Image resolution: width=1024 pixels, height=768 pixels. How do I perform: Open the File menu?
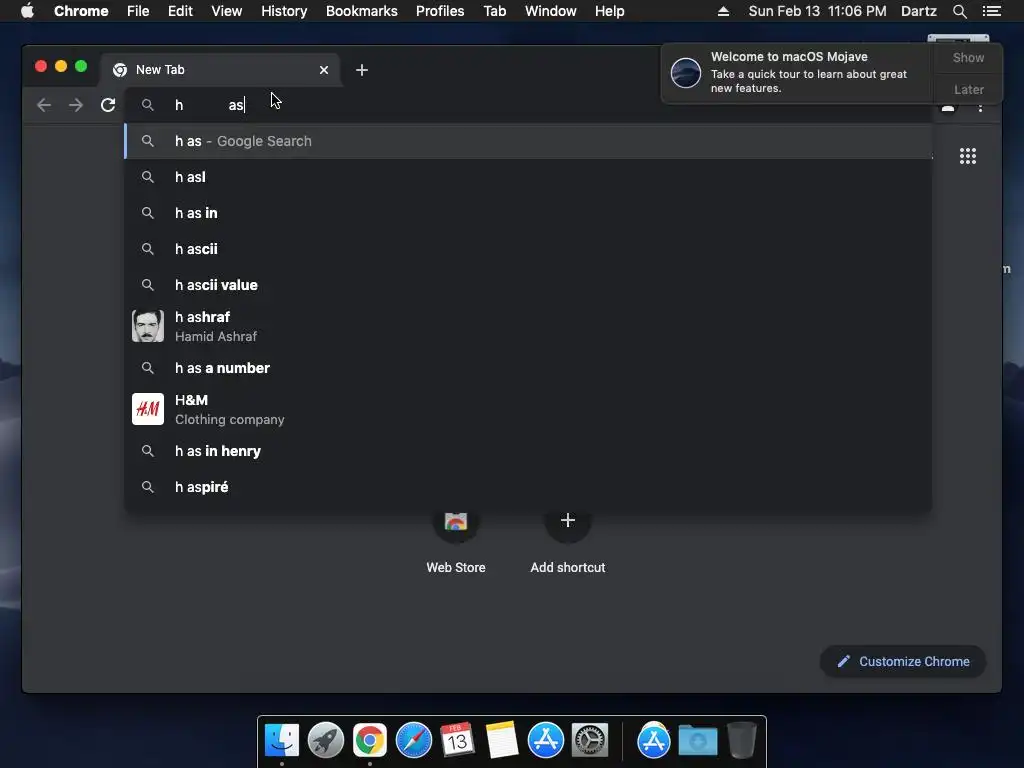138,11
